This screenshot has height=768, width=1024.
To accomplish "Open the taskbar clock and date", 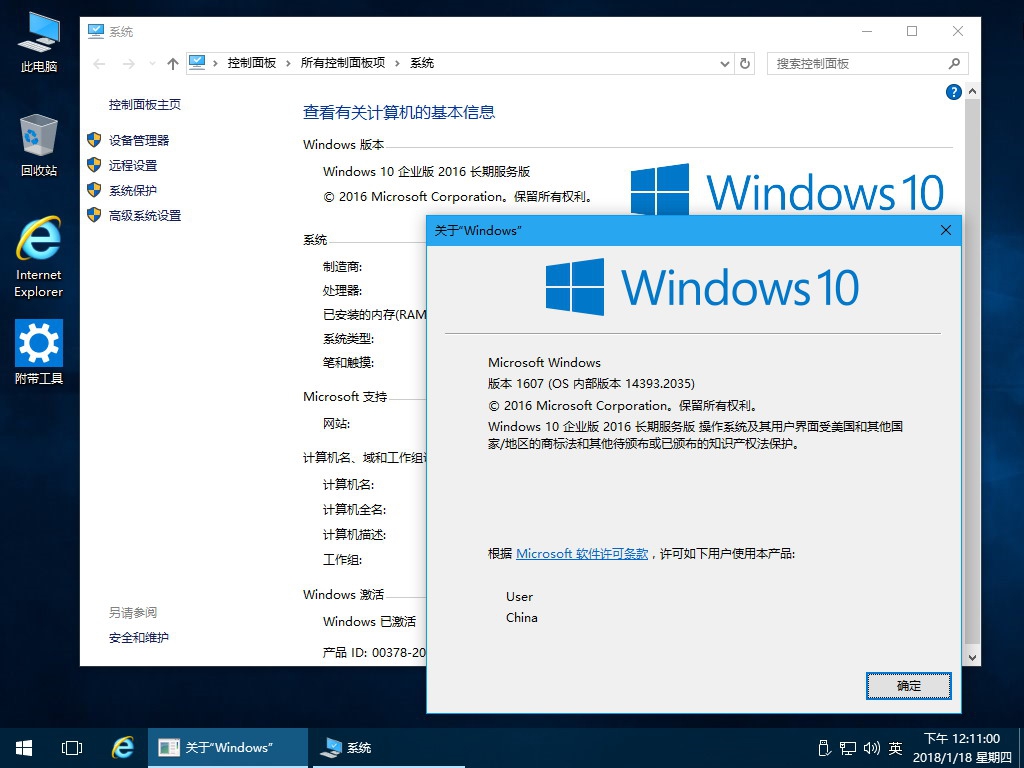I will [961, 748].
